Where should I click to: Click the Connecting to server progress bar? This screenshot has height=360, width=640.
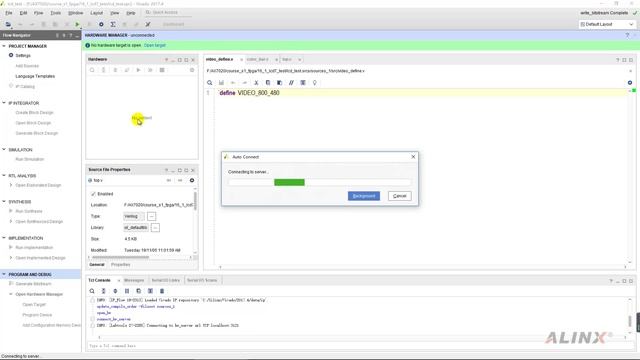(320, 182)
